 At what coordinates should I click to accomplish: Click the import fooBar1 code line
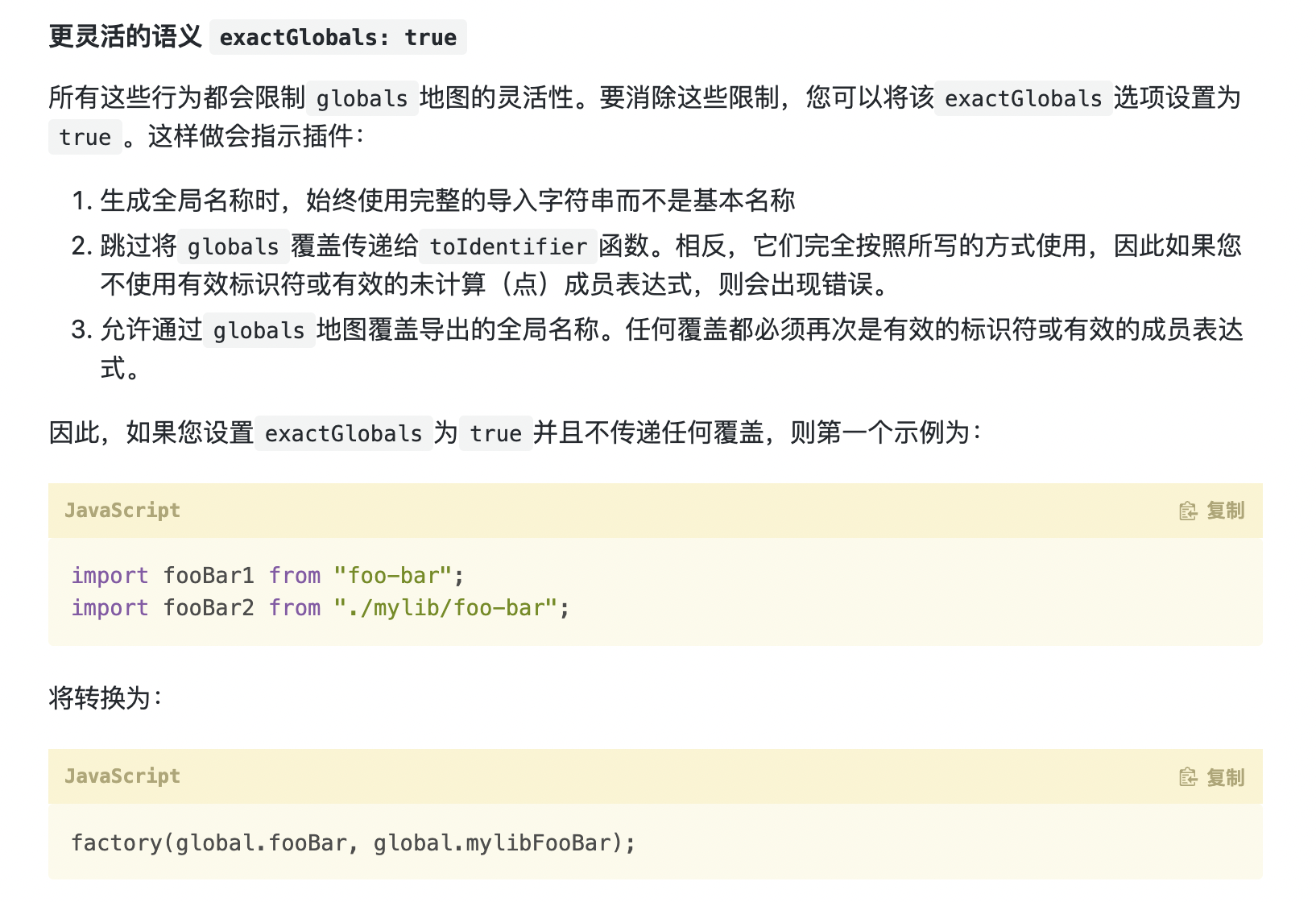268,575
